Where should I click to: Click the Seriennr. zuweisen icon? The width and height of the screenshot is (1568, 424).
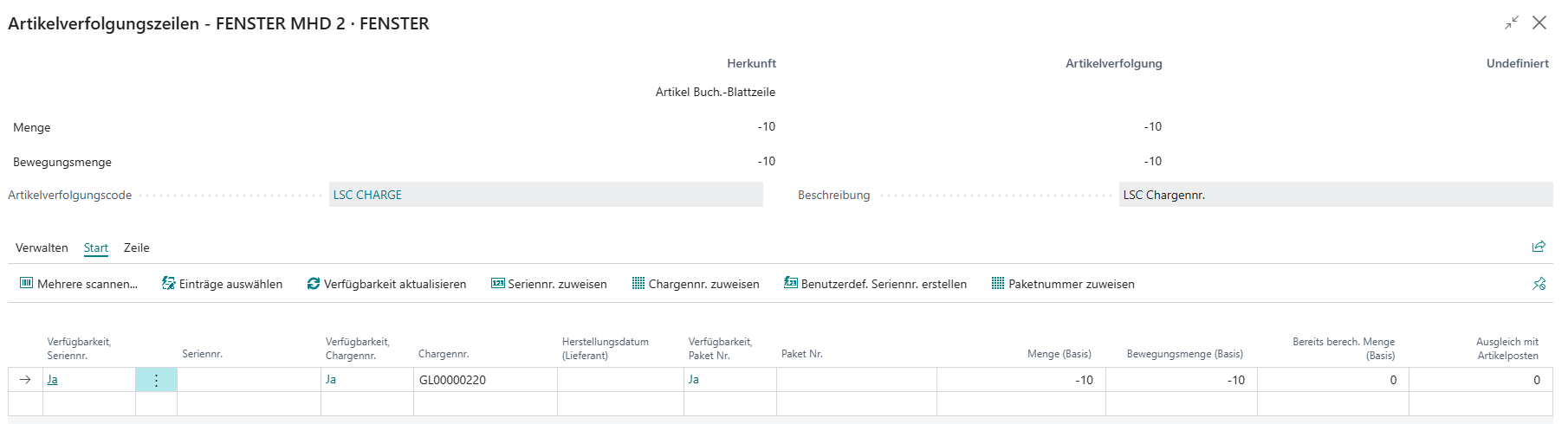pos(498,284)
